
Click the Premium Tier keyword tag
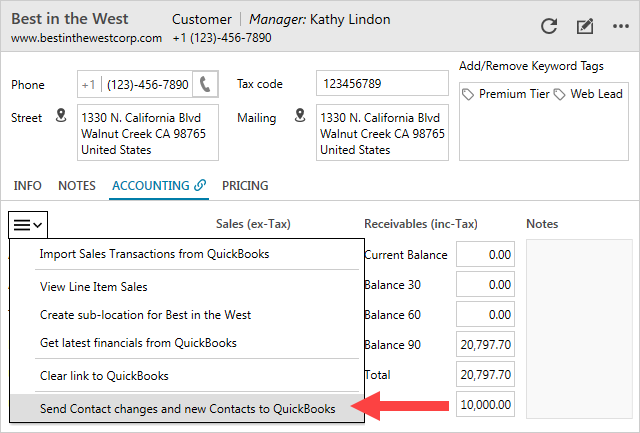[x=506, y=94]
